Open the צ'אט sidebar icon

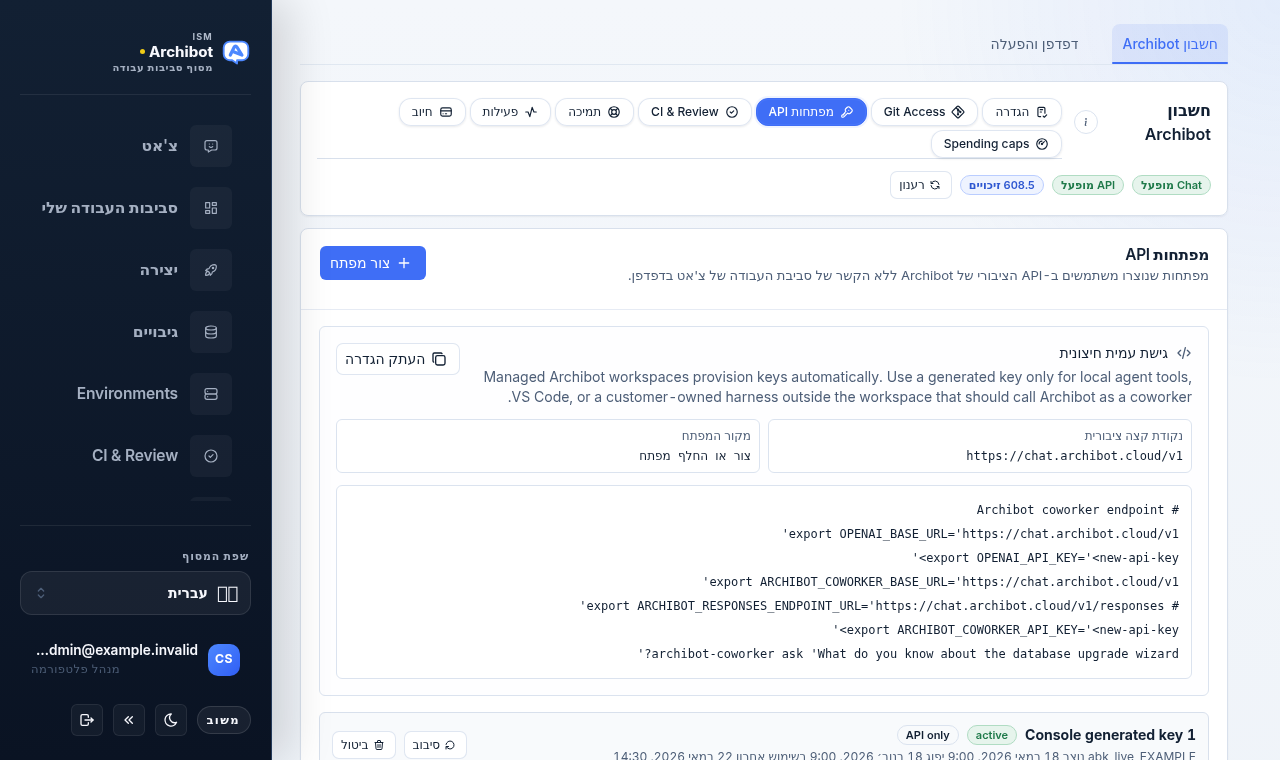tap(211, 146)
